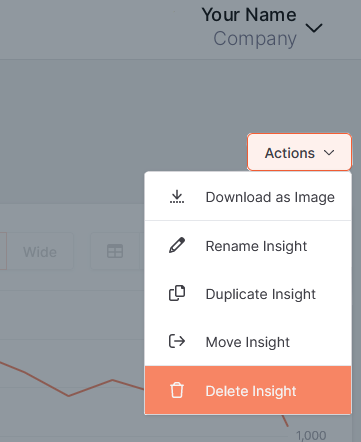Open the Your Name profile
Screen dimensions: 361x442
coord(249,15)
